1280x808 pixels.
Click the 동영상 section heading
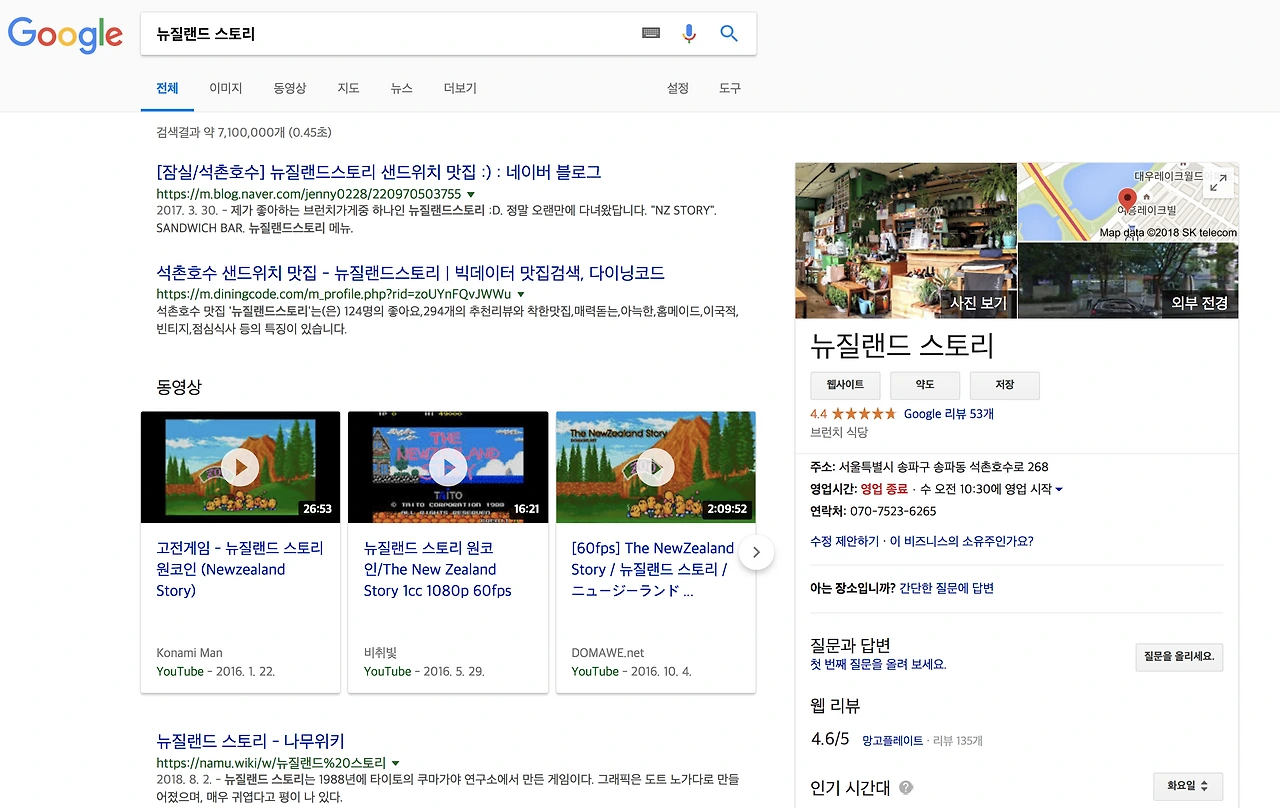tap(179, 386)
